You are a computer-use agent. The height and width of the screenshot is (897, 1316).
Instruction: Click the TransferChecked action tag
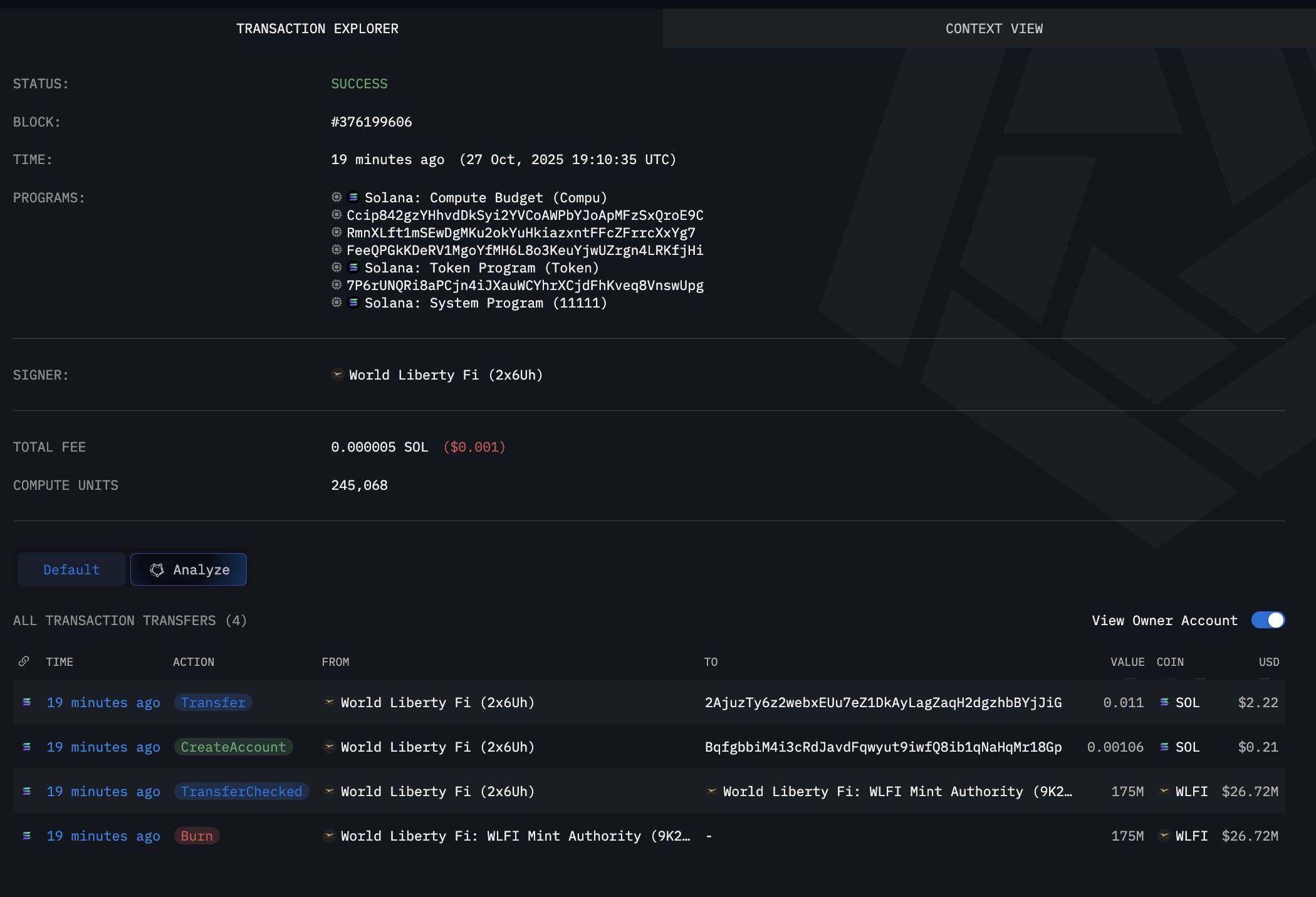pos(241,792)
